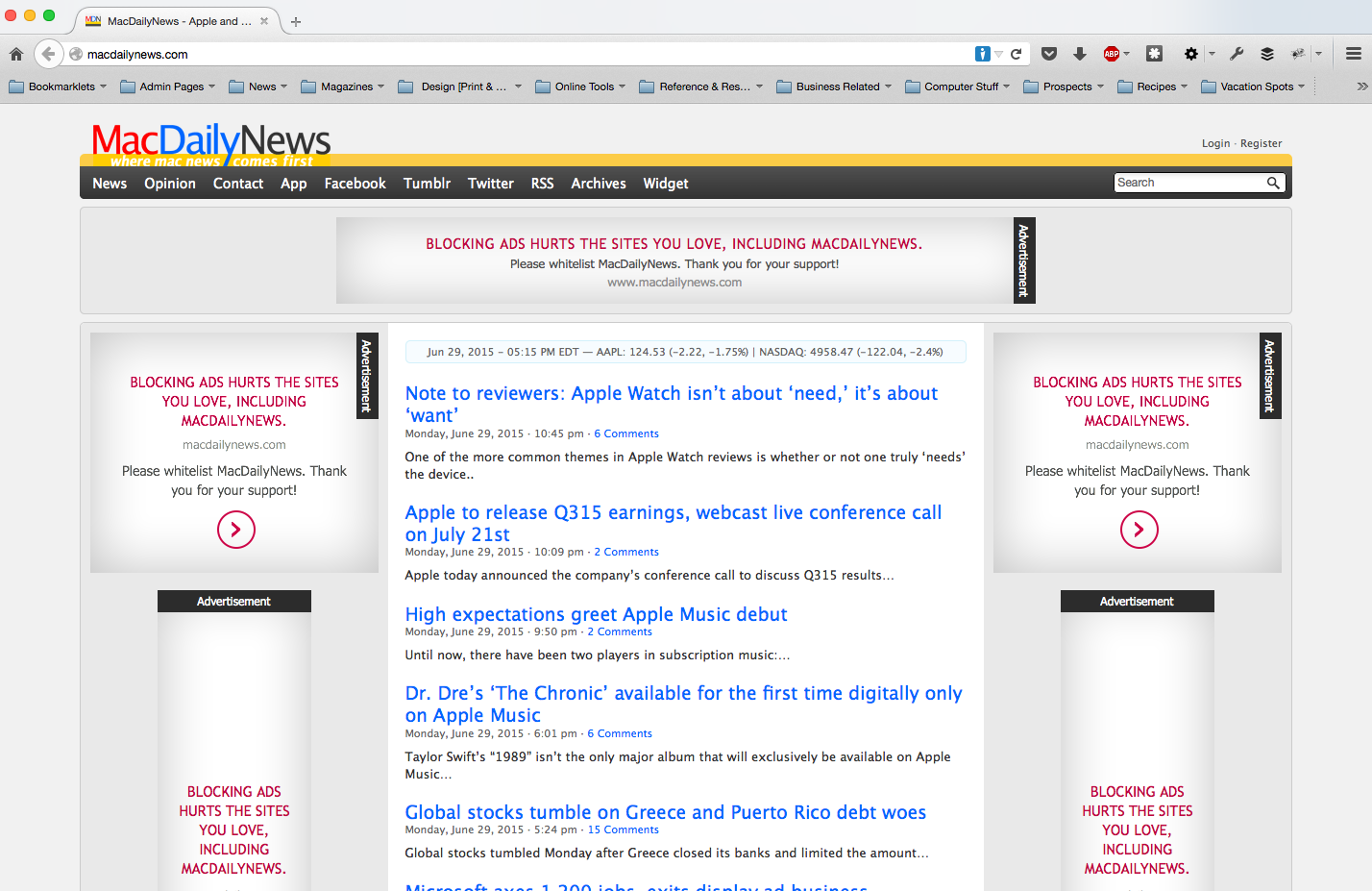Open the Business Related bookmark folder

834,87
